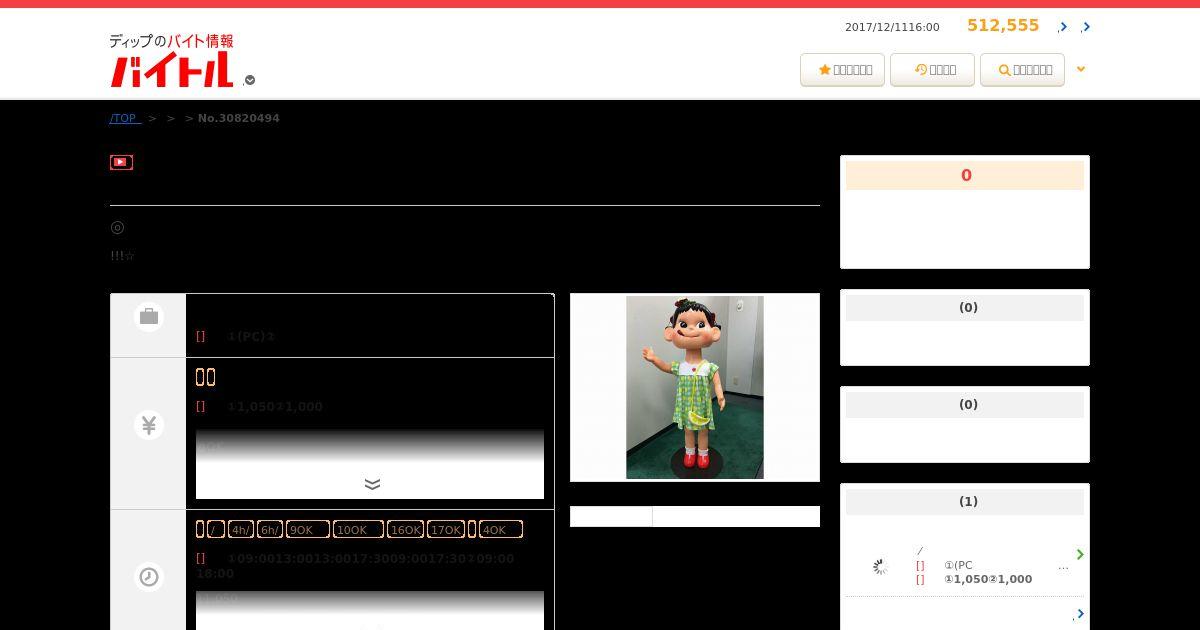The width and height of the screenshot is (1200, 630).
Task: Select the 6h/ shift tag
Action: (x=270, y=529)
